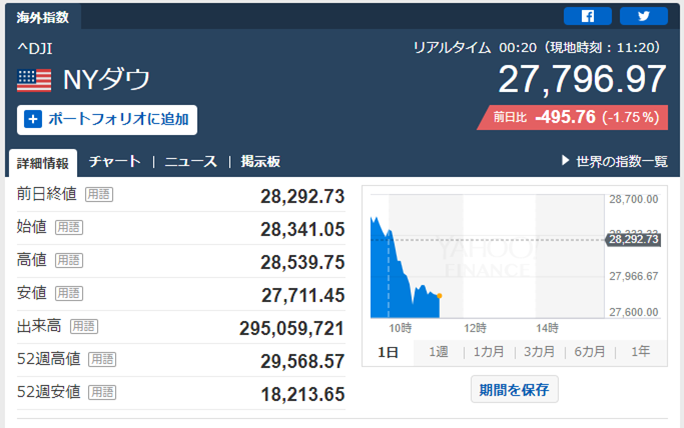The height and width of the screenshot is (428, 684).
Task: Click the ^DJI ticker symbol
Action: (x=35, y=48)
